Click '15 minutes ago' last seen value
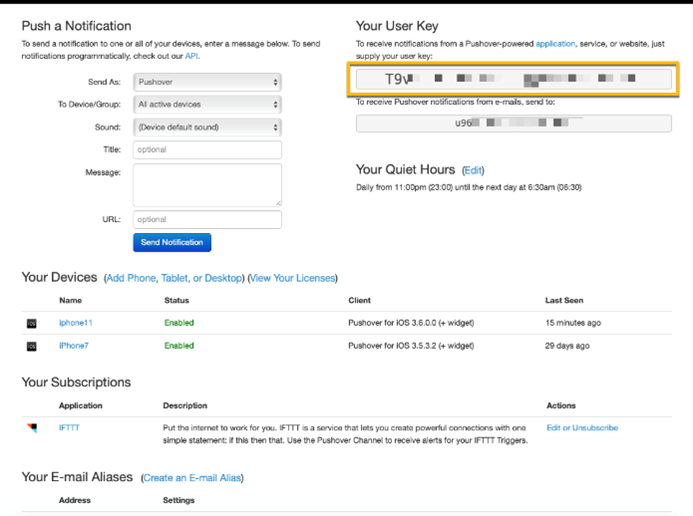The height and width of the screenshot is (516, 693). (x=573, y=323)
